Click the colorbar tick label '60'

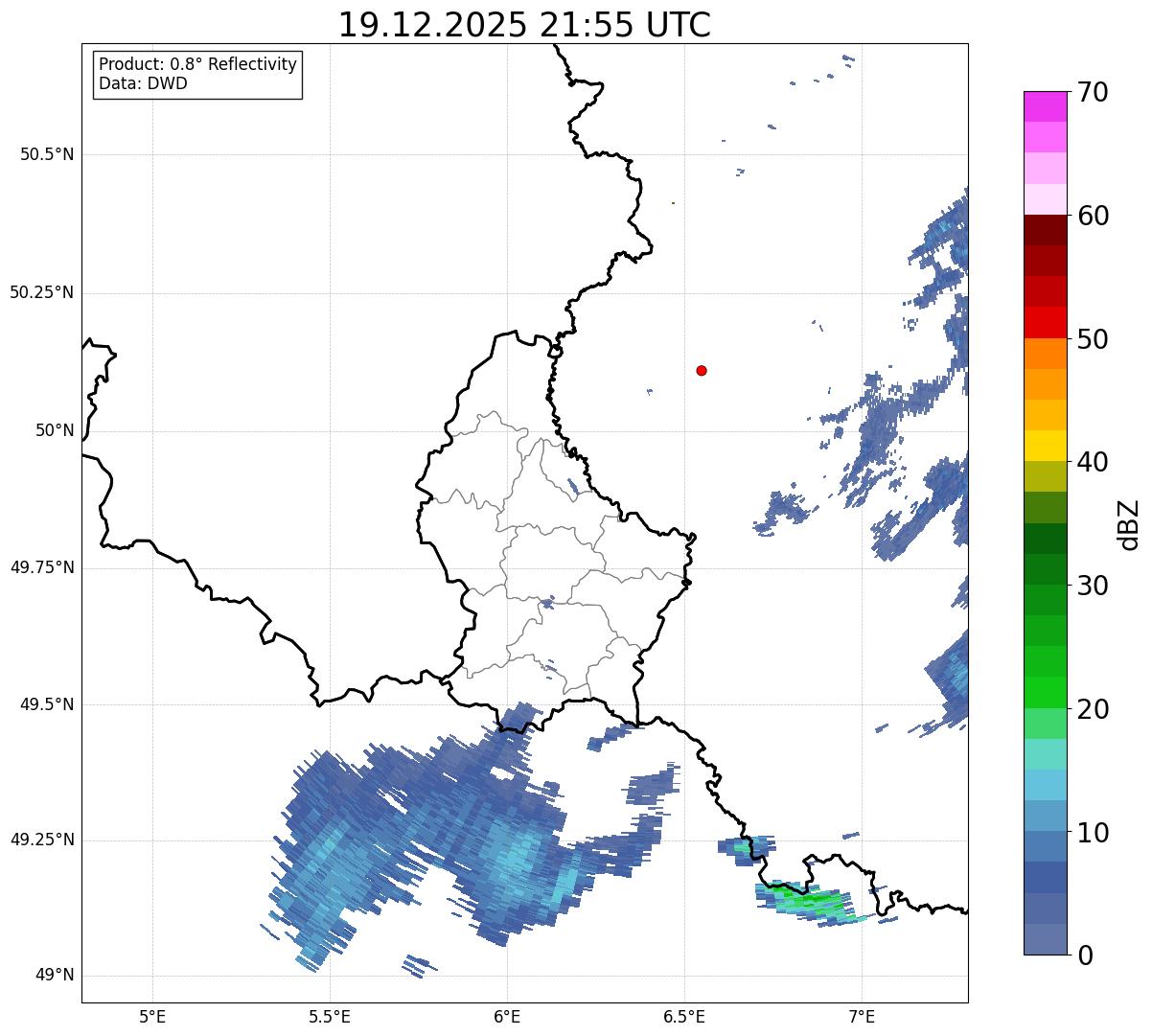tap(1093, 216)
